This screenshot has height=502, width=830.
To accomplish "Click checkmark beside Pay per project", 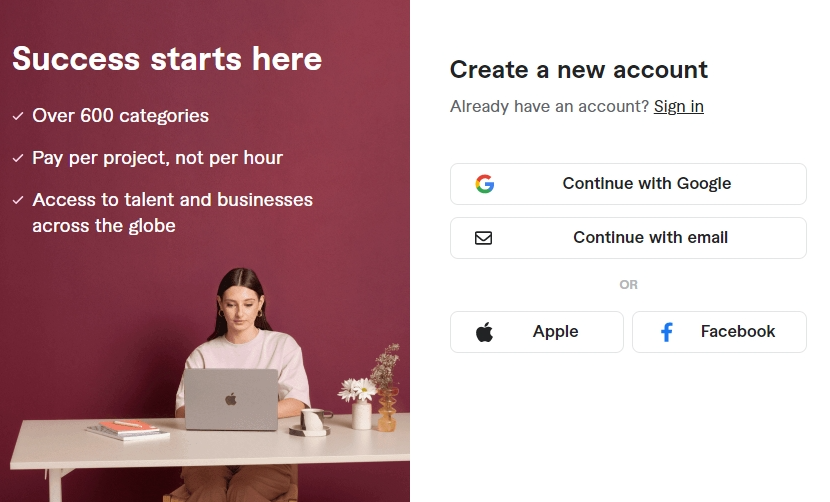I will pos(18,158).
